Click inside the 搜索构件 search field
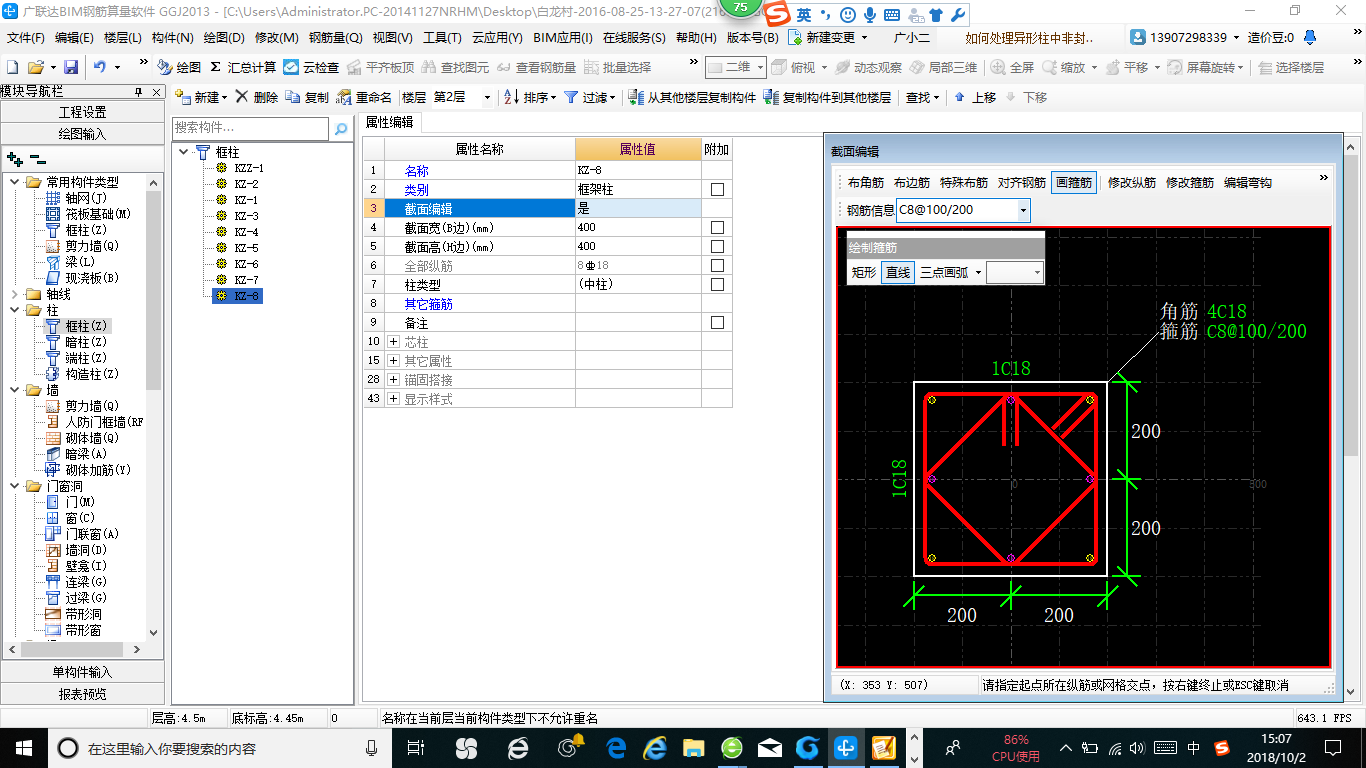The width and height of the screenshot is (1366, 768). click(x=250, y=128)
